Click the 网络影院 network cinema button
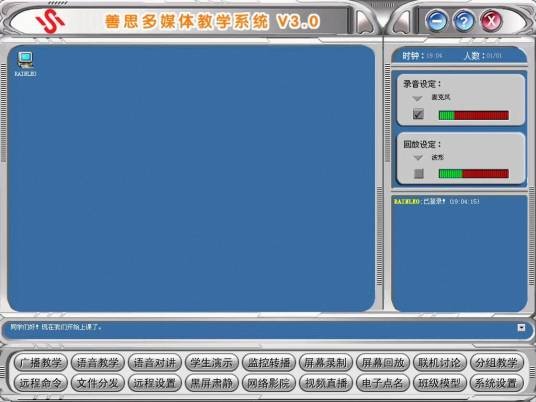This screenshot has height=402, width=536. pyautogui.click(x=269, y=383)
